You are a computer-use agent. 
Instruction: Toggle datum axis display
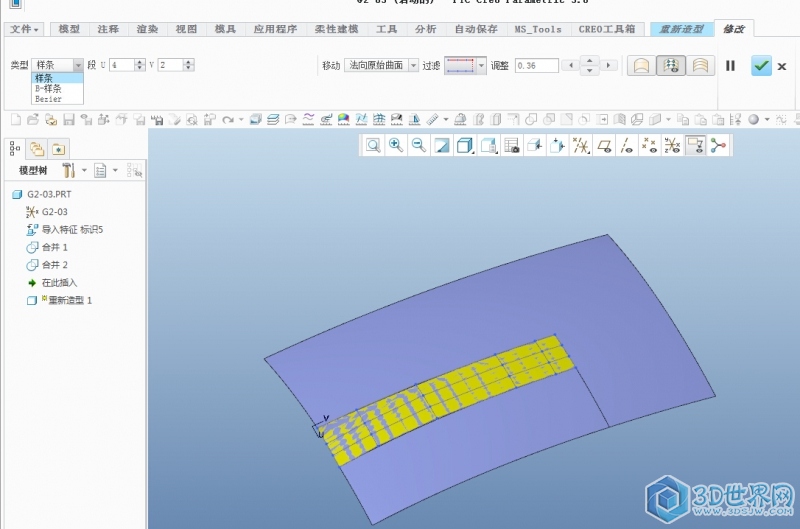(x=627, y=146)
